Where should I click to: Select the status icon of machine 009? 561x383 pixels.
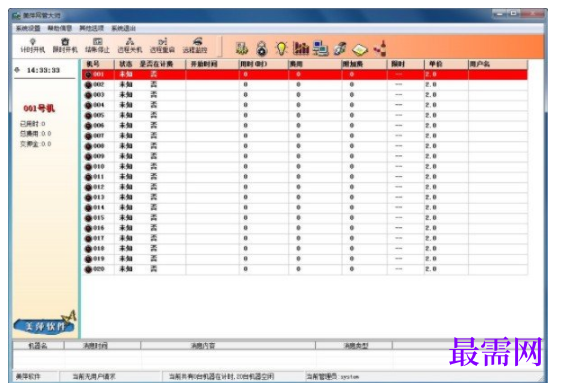pyautogui.click(x=88, y=157)
